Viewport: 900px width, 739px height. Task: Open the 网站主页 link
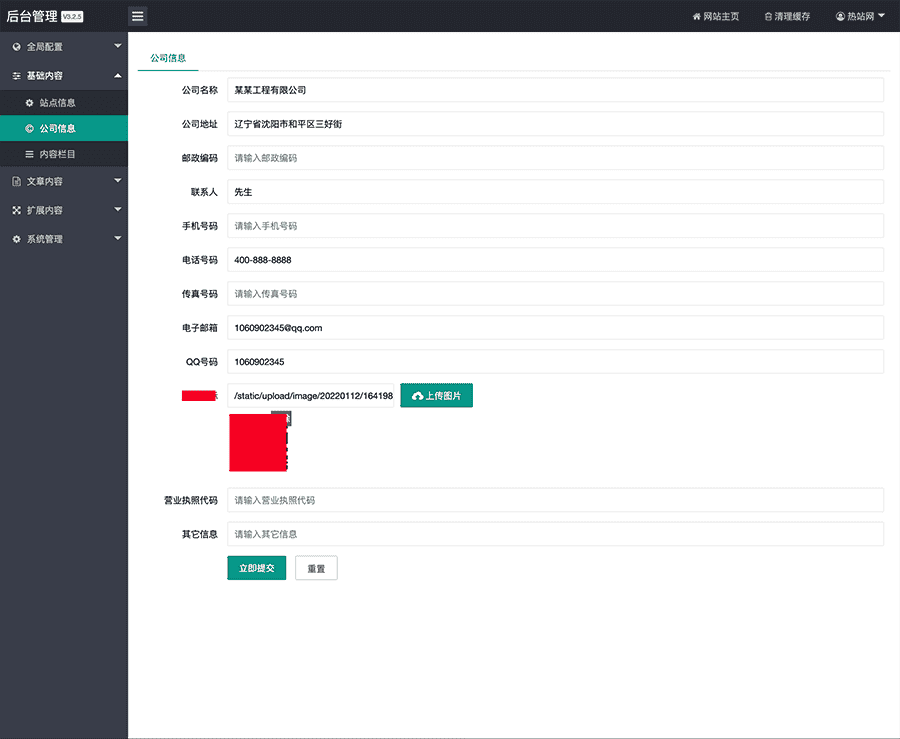pos(716,17)
